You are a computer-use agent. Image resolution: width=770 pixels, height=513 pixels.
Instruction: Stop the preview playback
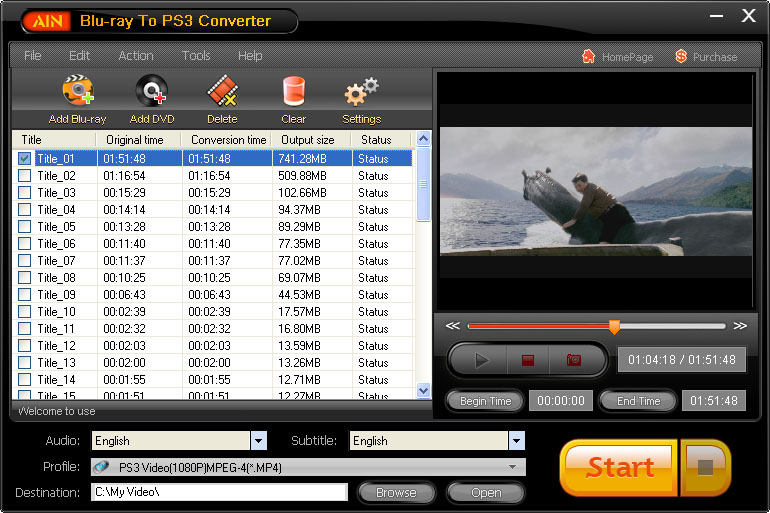528,360
